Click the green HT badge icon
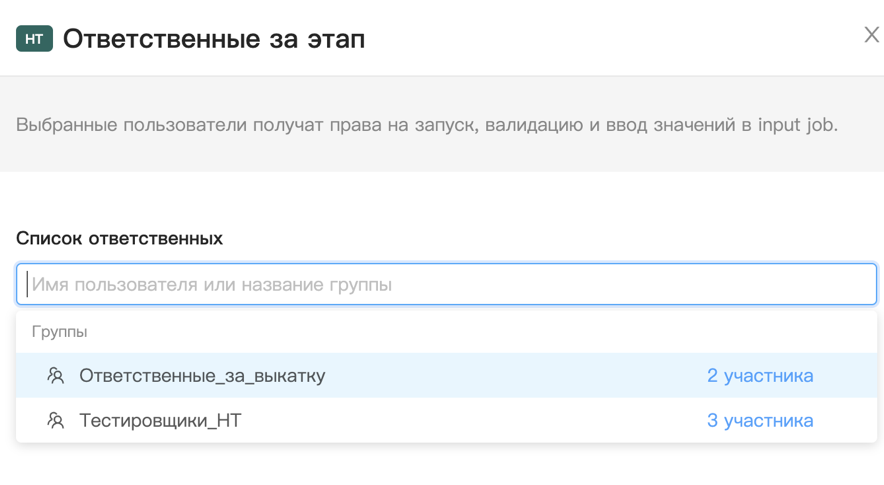 tap(34, 39)
